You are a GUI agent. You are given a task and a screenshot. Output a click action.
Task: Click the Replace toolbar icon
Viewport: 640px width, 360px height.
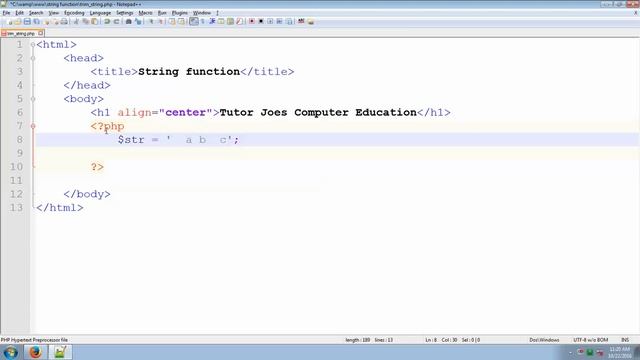pos(138,21)
